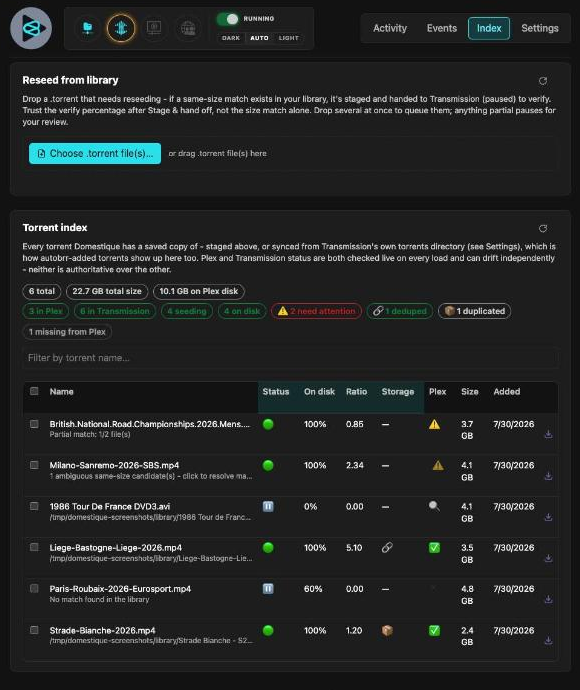Image resolution: width=580 pixels, height=690 pixels.
Task: Select the 1986 Tour De France row checkbox
Action: [34, 506]
